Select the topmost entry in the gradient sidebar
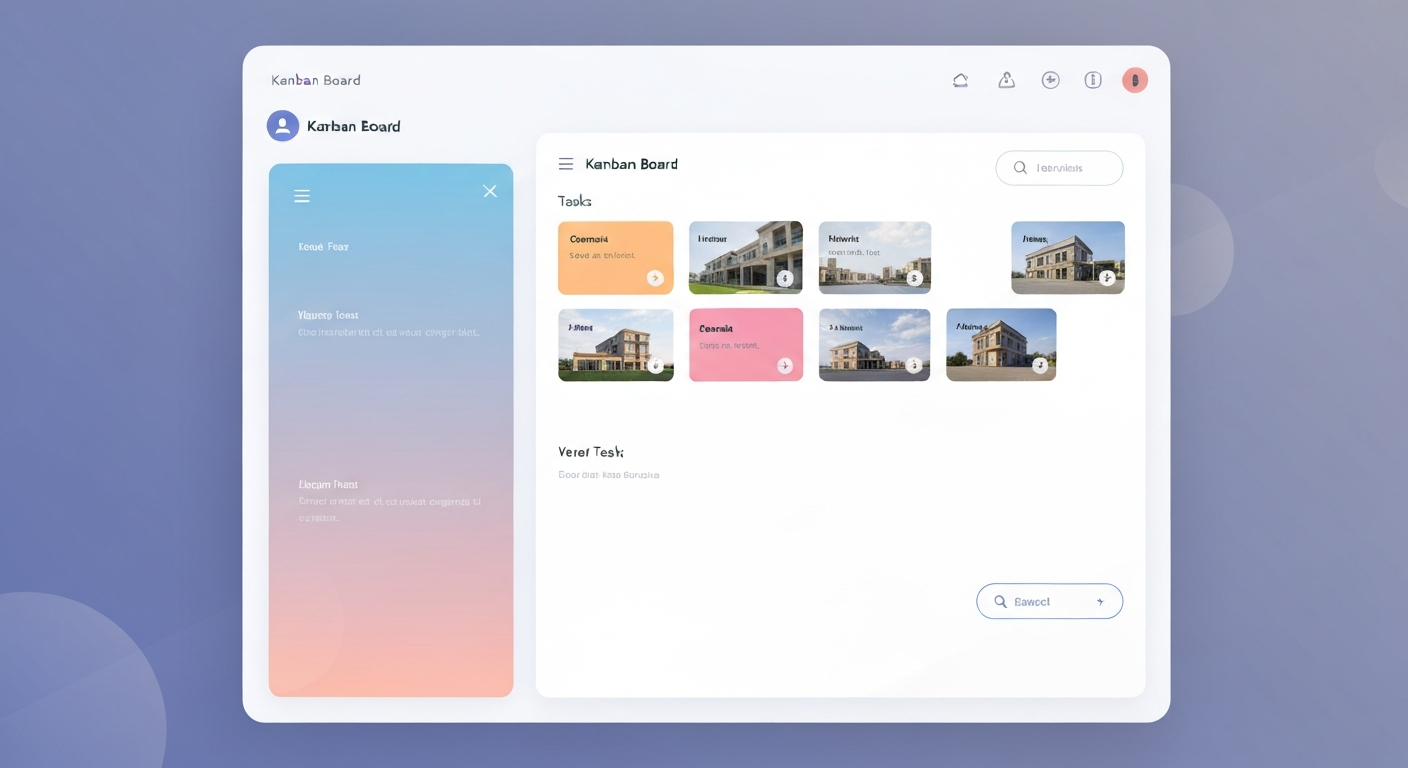Screen dimensions: 1408x768 (323, 246)
